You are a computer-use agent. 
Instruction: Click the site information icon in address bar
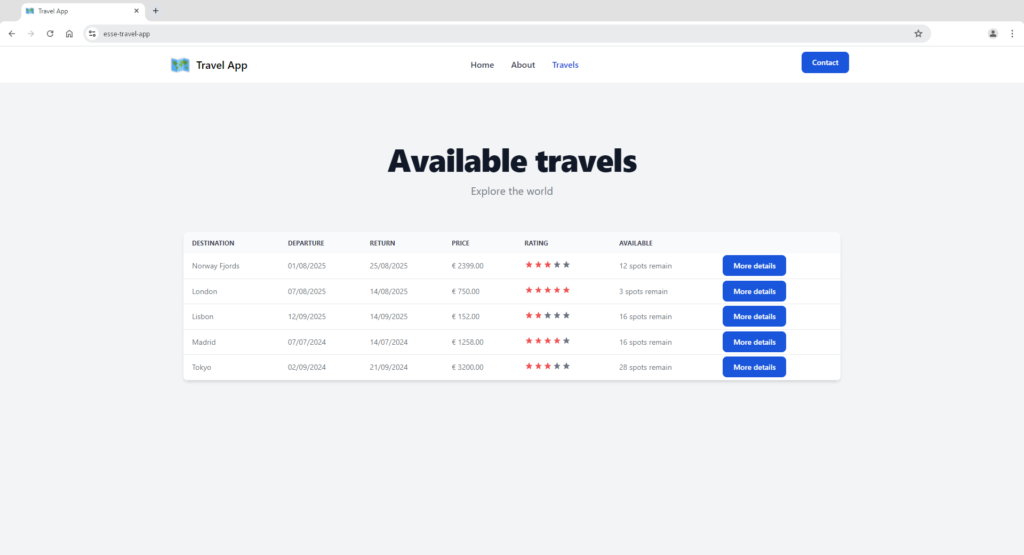point(92,33)
